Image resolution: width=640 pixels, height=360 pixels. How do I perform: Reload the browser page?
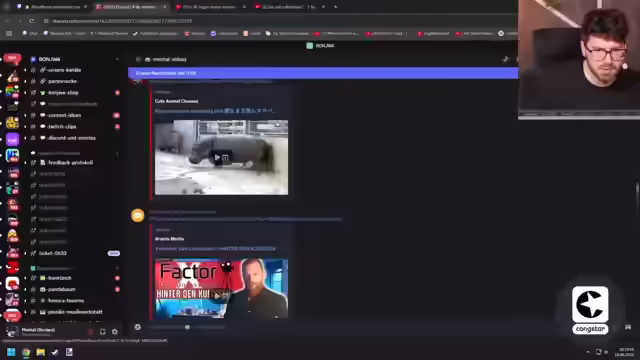[x=32, y=21]
